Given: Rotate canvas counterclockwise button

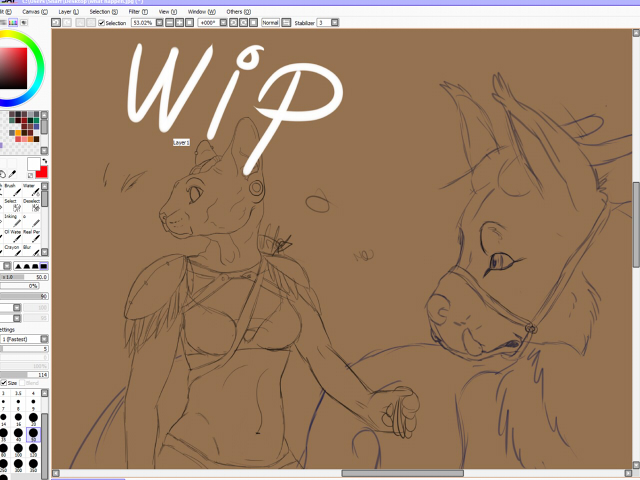Looking at the screenshot, I should point(233,23).
